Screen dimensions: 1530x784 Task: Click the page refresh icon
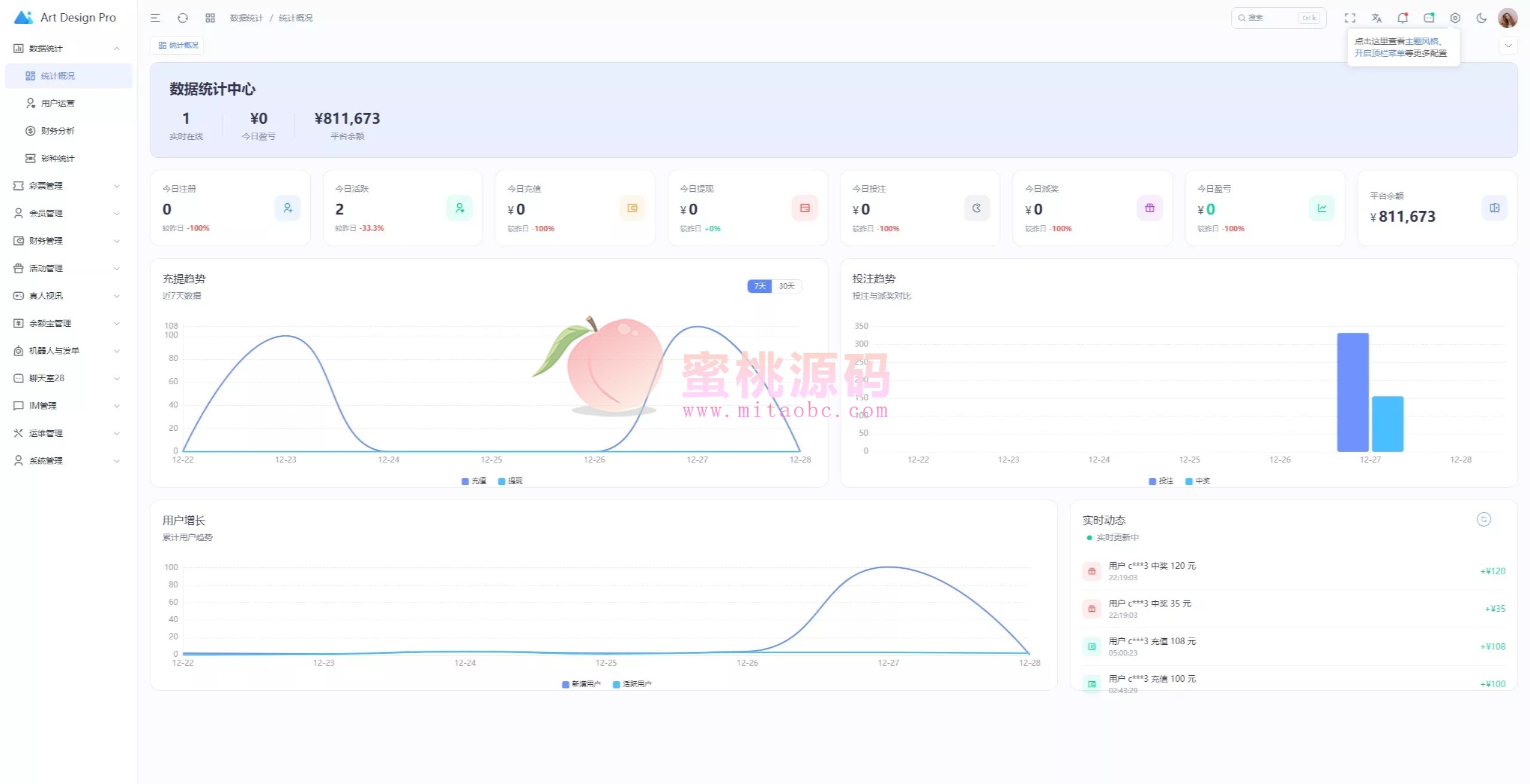tap(183, 18)
